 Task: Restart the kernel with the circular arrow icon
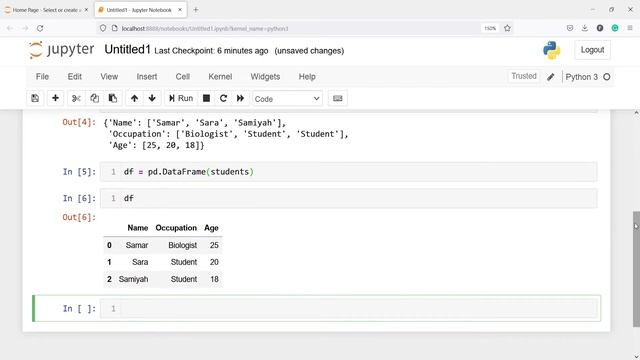point(223,98)
